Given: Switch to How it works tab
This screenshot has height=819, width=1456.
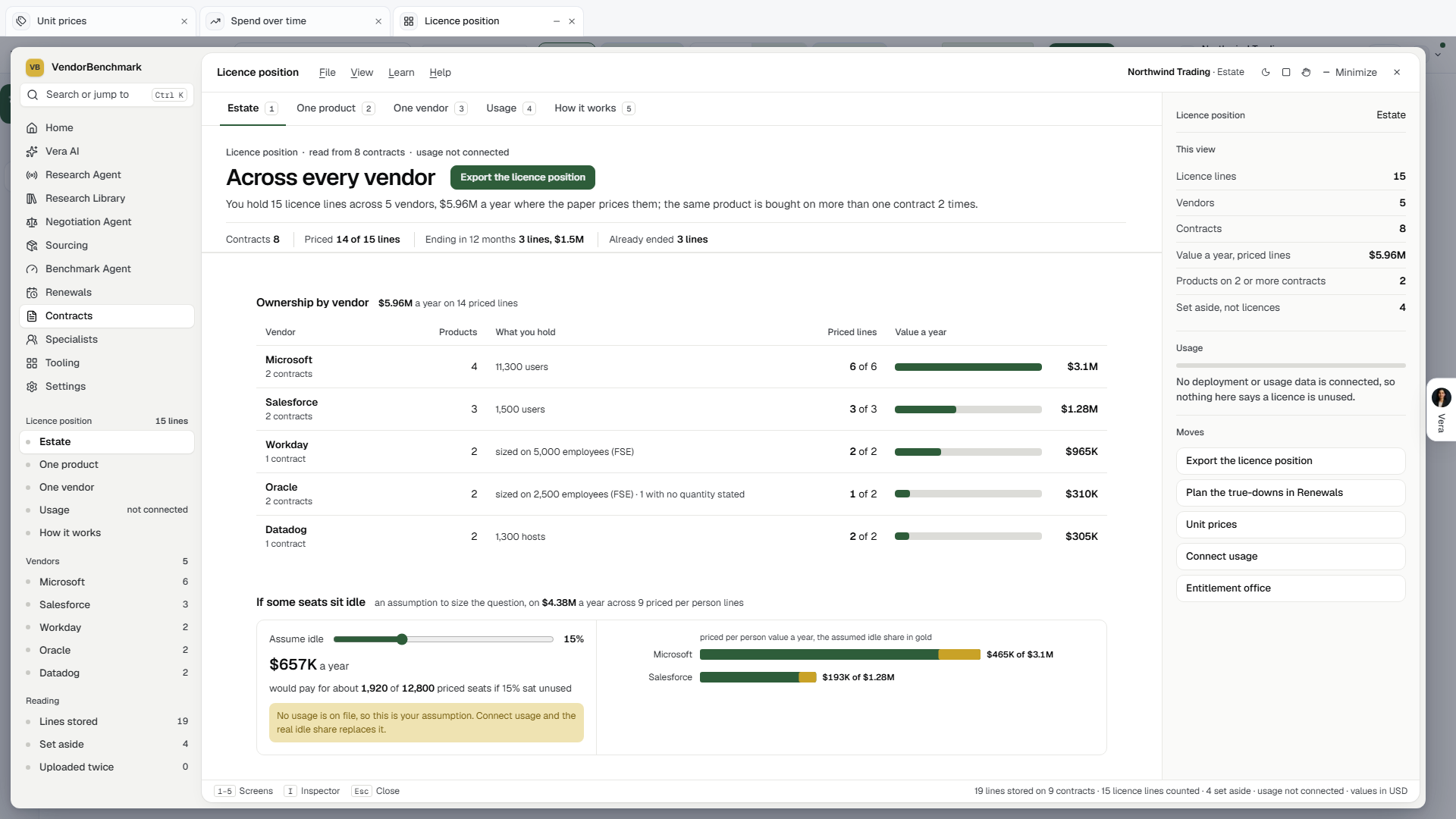Looking at the screenshot, I should coord(594,108).
